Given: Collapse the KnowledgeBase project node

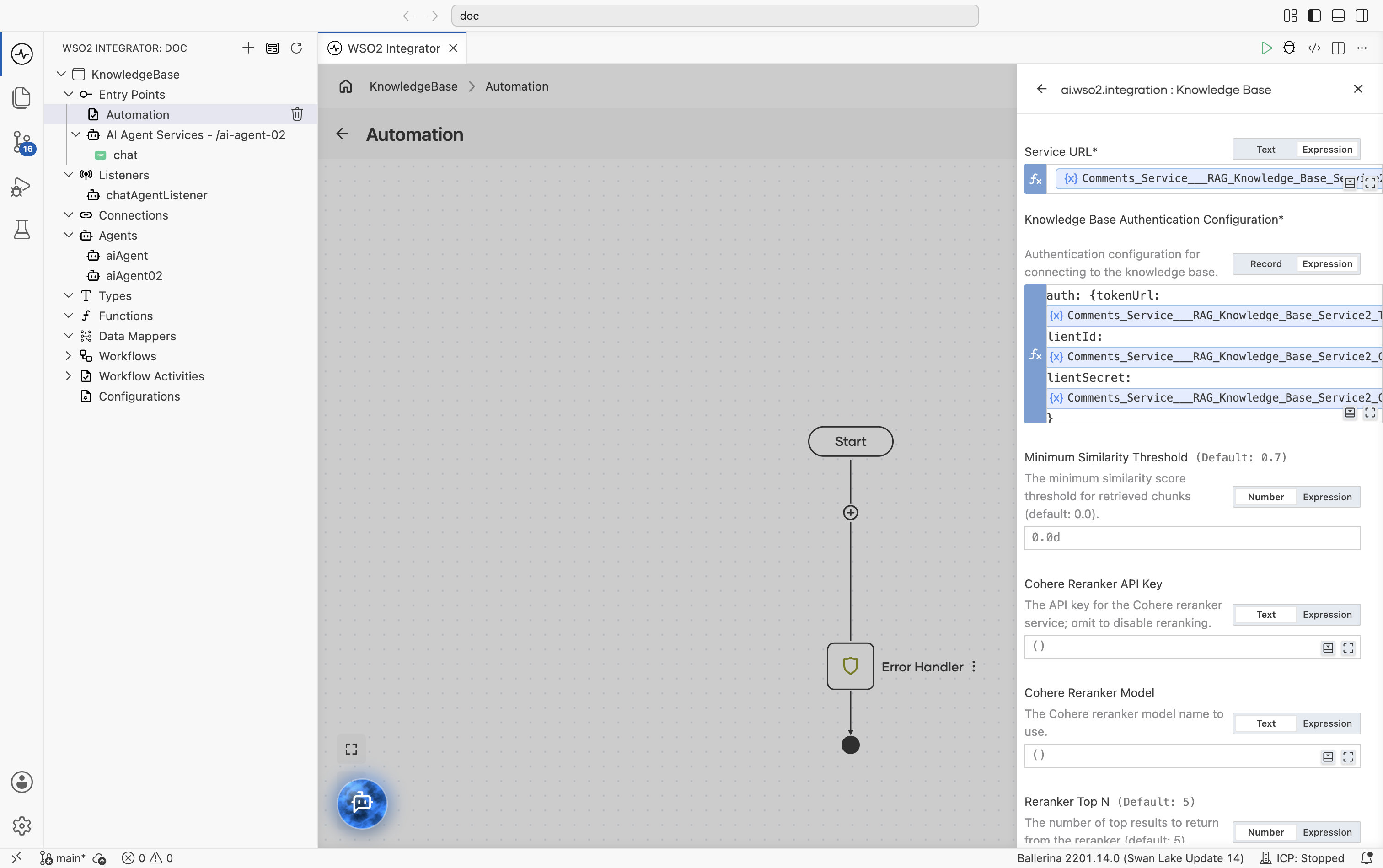Looking at the screenshot, I should pos(61,74).
